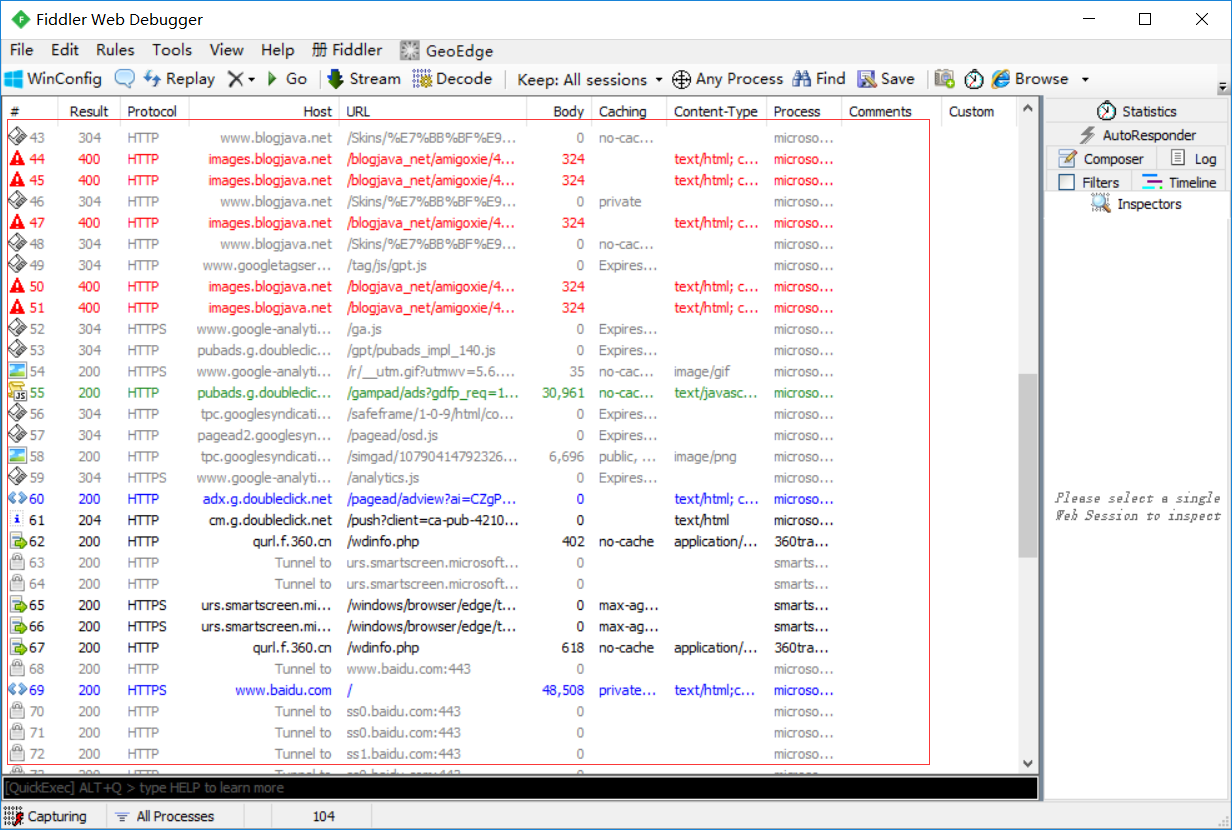Click the camera screenshot toolbar icon
1232x830 pixels.
pyautogui.click(x=944, y=79)
